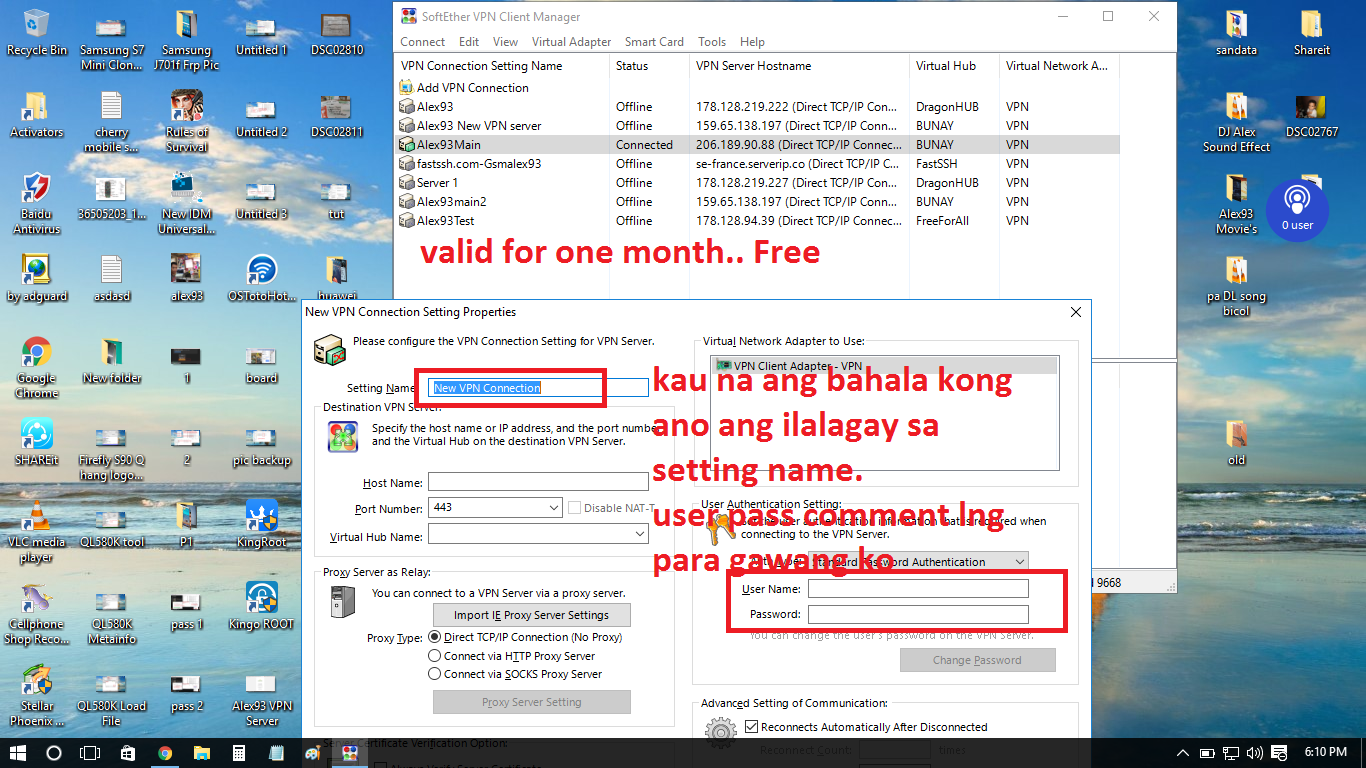This screenshot has width=1366, height=768.
Task: Open the Virtual Adapter menu
Action: (x=571, y=42)
